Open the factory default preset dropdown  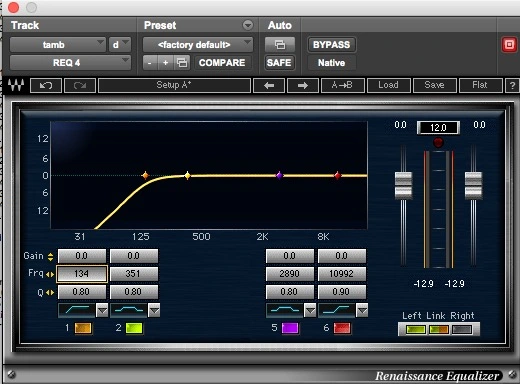click(198, 45)
